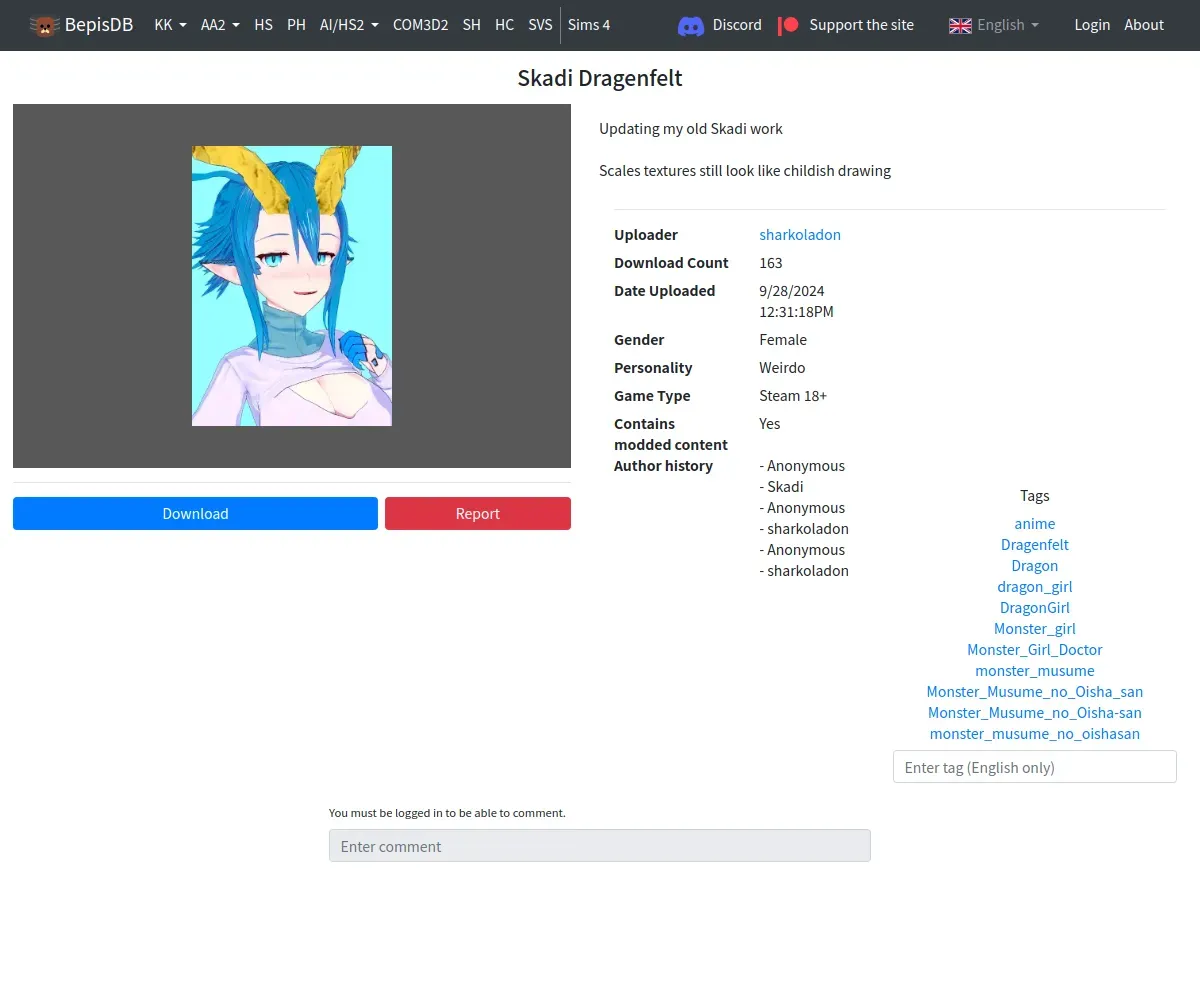Click the Patreon support icon
The image size is (1200, 1000).
point(789,25)
